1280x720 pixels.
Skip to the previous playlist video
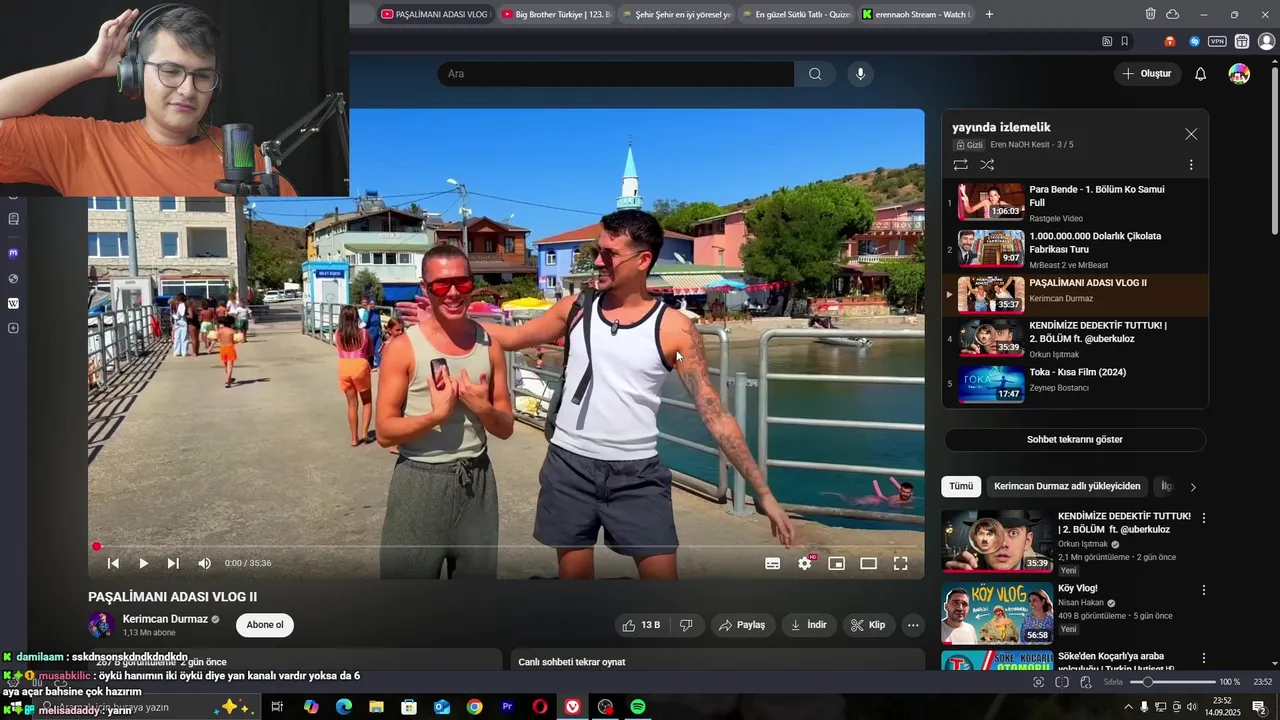coord(113,564)
